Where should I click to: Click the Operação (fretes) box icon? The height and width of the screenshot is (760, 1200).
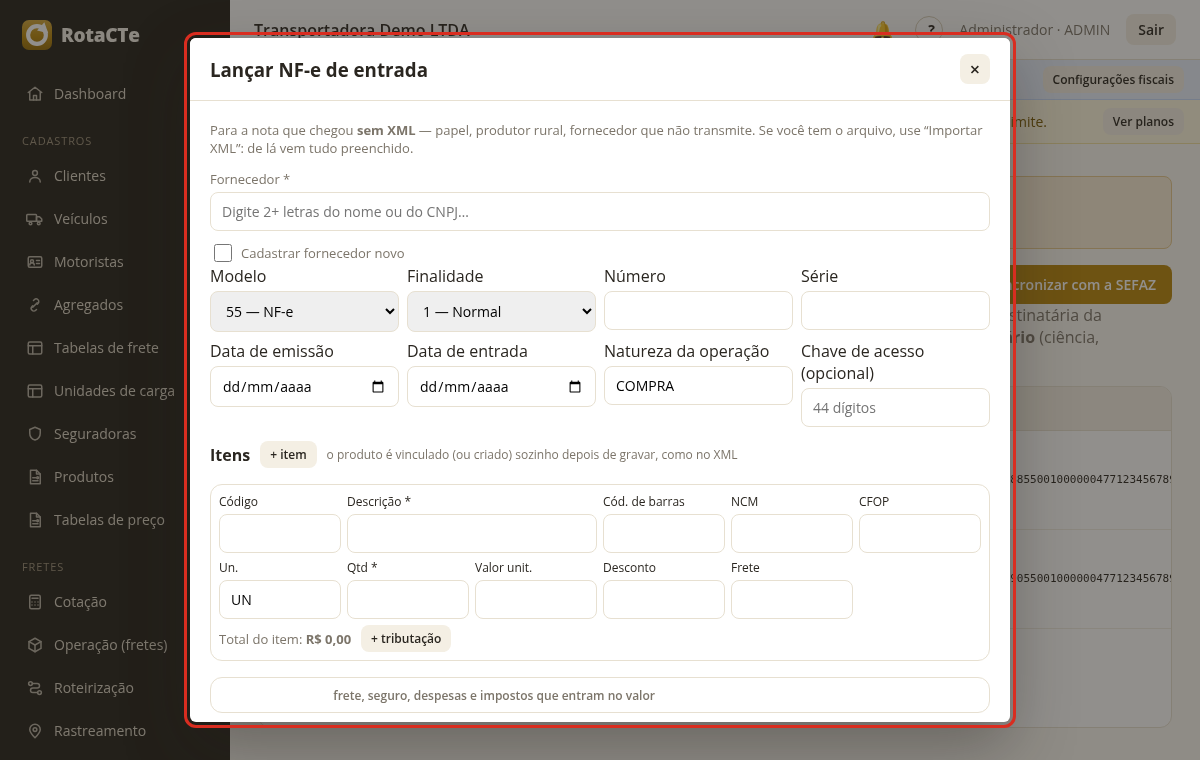click(35, 645)
